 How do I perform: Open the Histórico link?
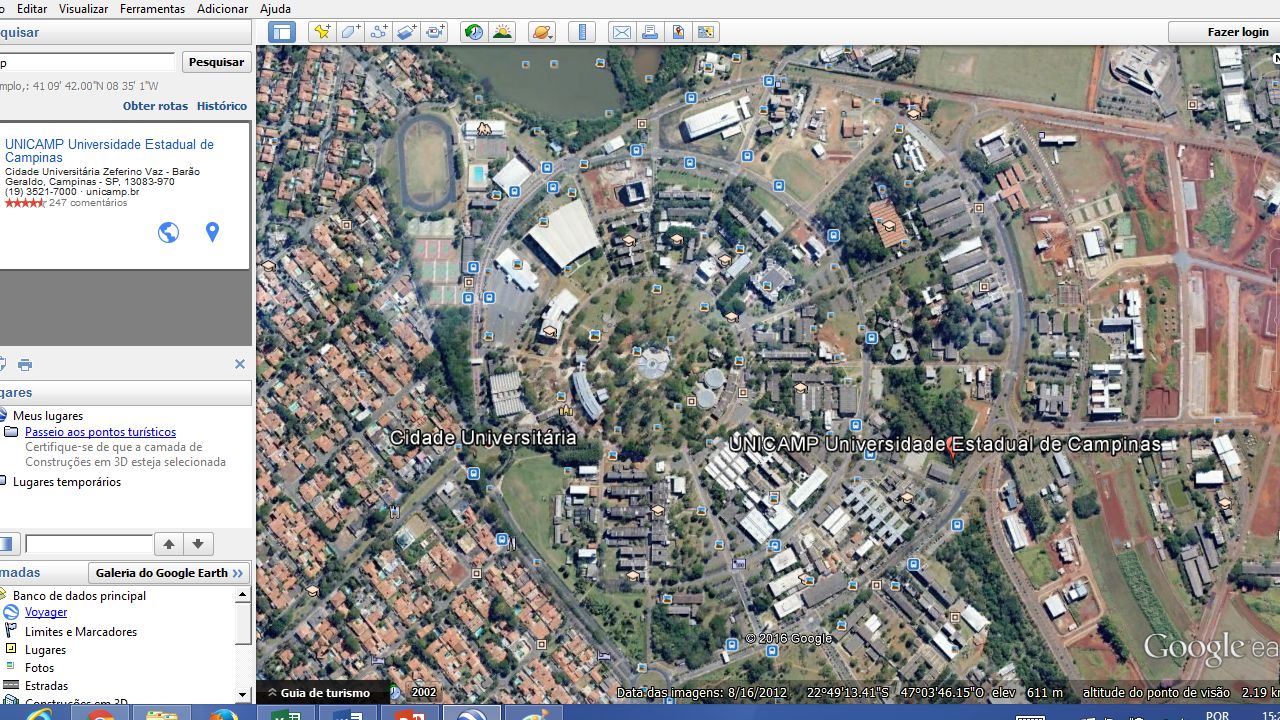(x=222, y=106)
